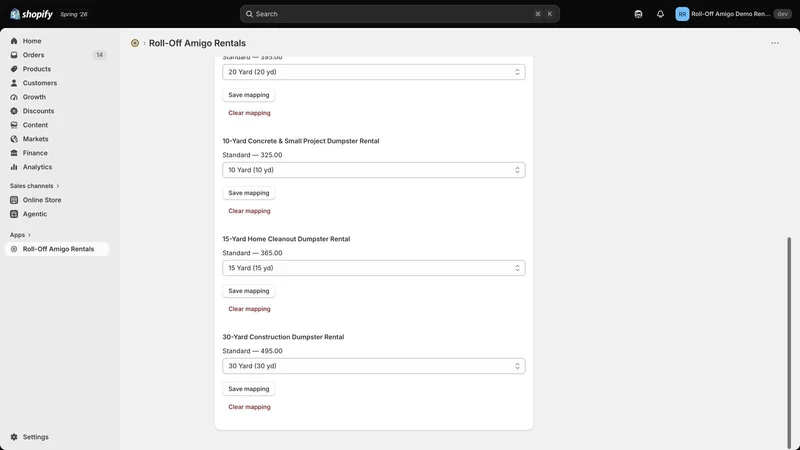Image resolution: width=800 pixels, height=450 pixels.
Task: Click the Roll-Off Amigo Rentals app icon in sidebar
Action: pyautogui.click(x=14, y=249)
